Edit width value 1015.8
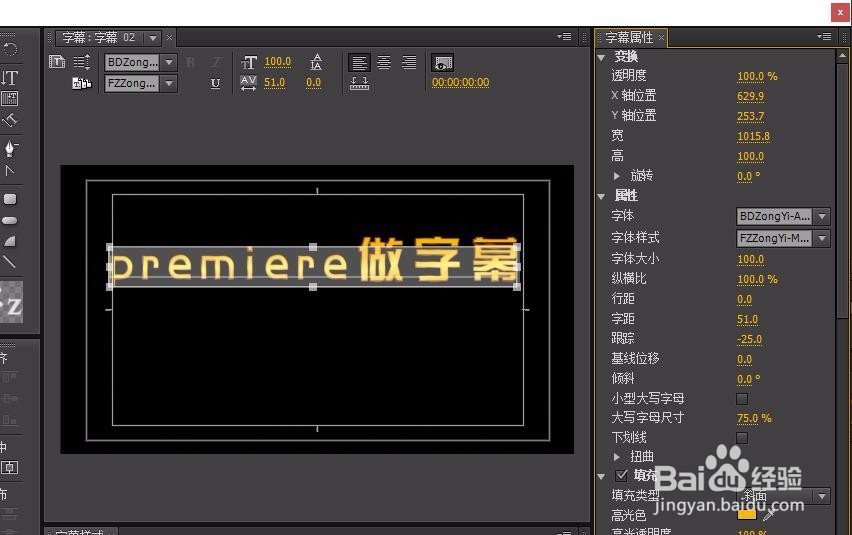 [754, 136]
